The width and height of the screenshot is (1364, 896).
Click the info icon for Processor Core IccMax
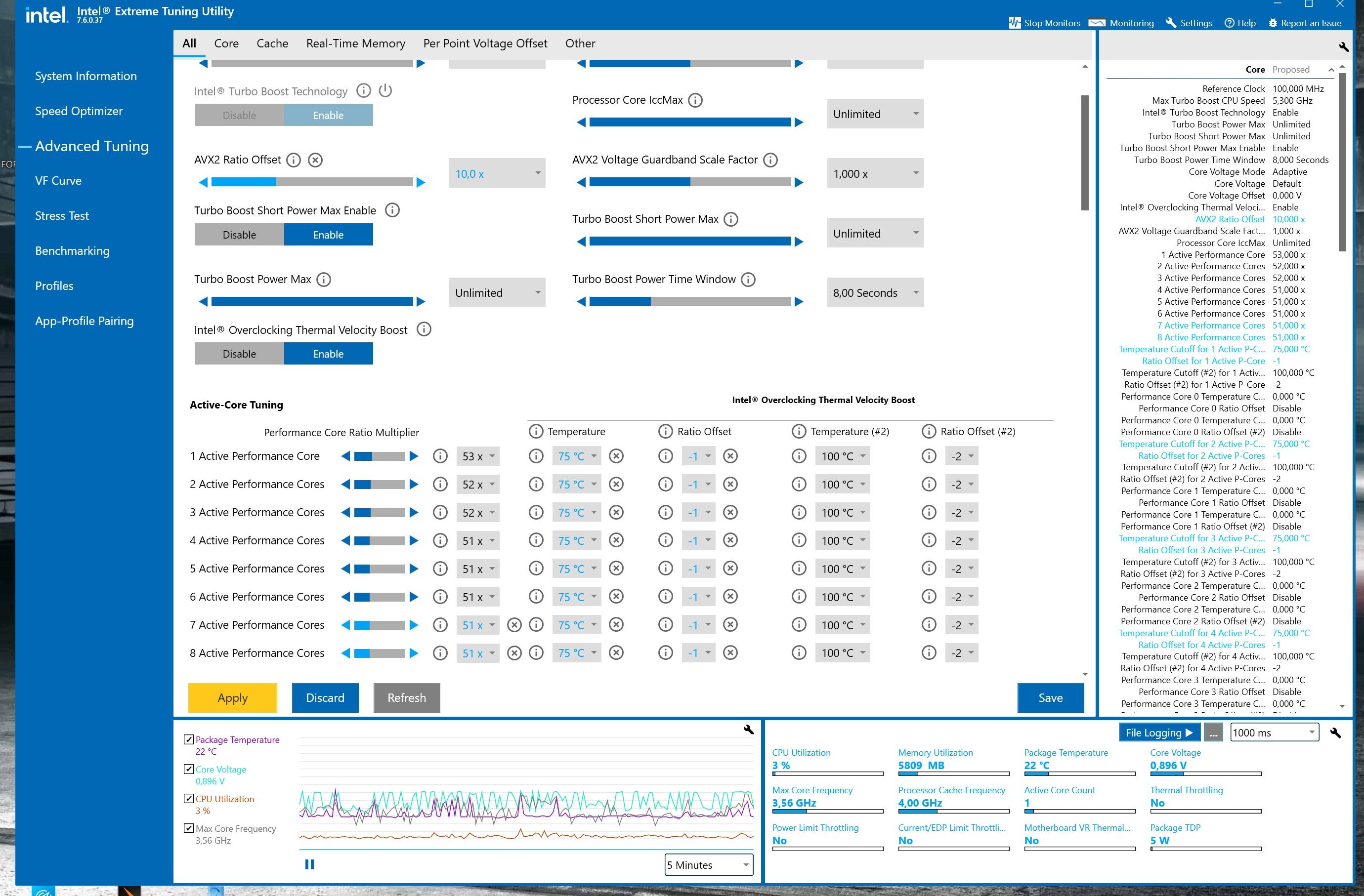click(x=695, y=100)
